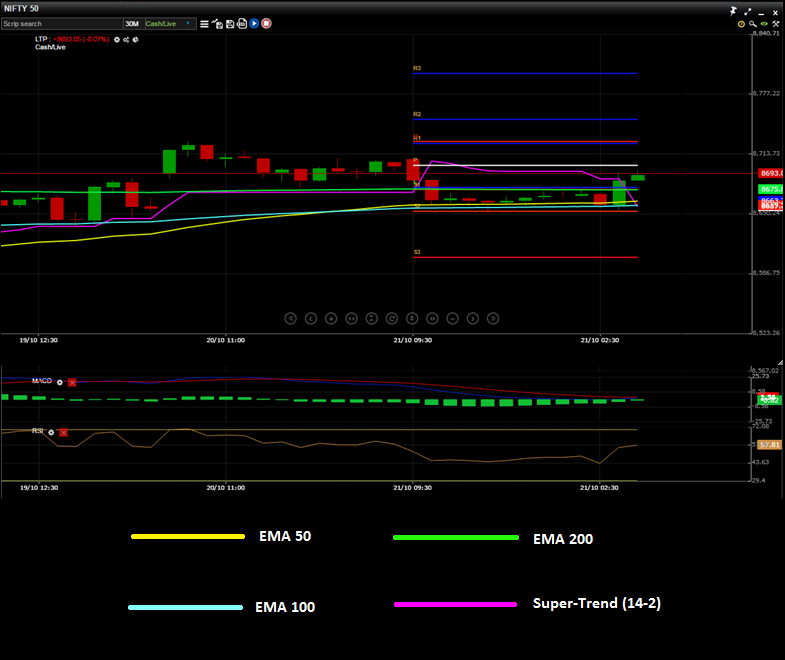The height and width of the screenshot is (660, 785).
Task: Click the LTP 8693.05 value text
Action: pos(81,39)
